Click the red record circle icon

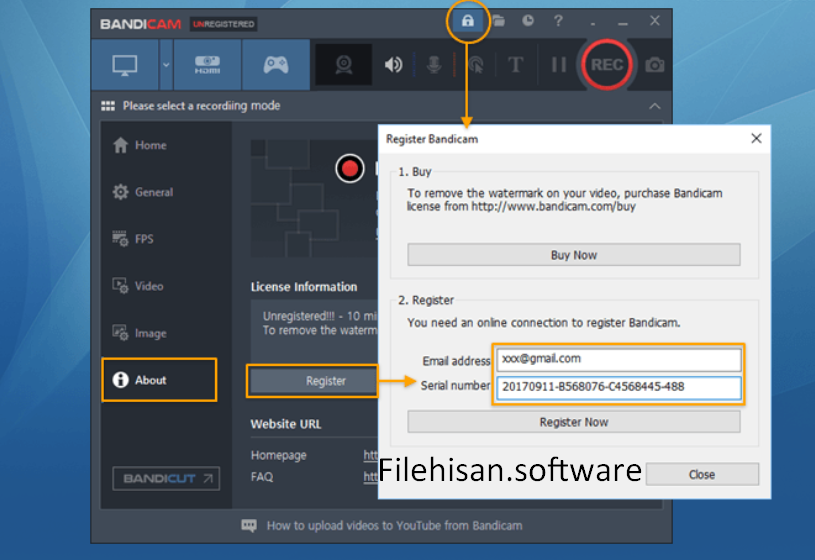click(349, 168)
